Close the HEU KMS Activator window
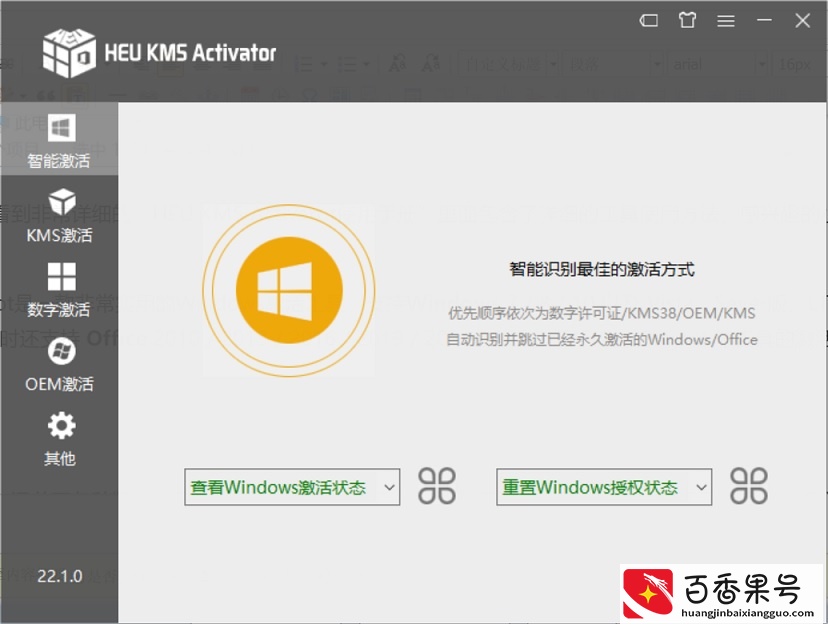This screenshot has width=828, height=624. [803, 21]
